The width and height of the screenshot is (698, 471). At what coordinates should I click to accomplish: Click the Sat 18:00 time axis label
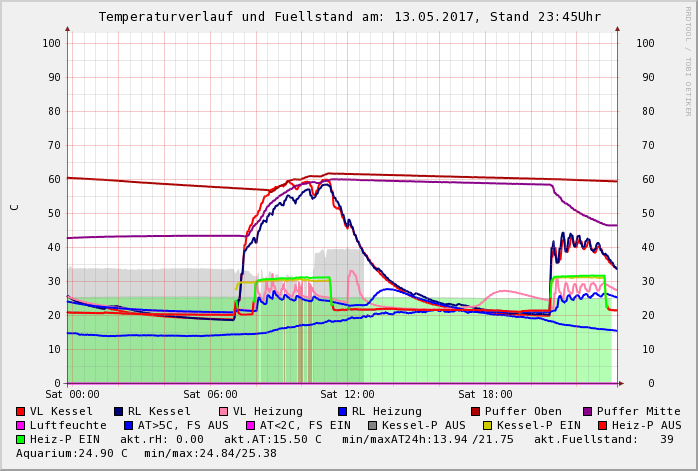point(485,395)
